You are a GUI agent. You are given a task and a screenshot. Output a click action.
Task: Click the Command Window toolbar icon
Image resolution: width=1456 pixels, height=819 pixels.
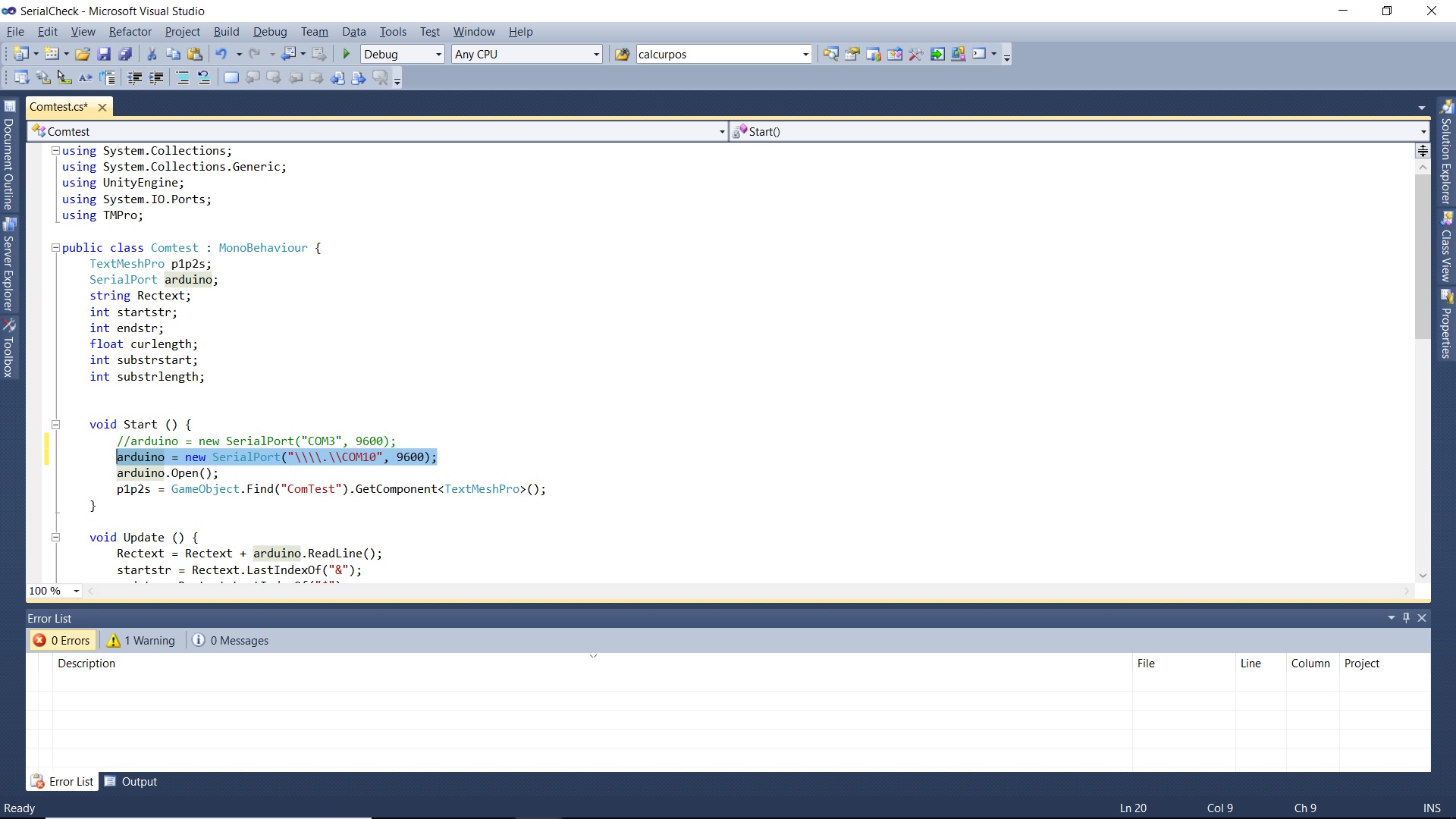coord(979,54)
